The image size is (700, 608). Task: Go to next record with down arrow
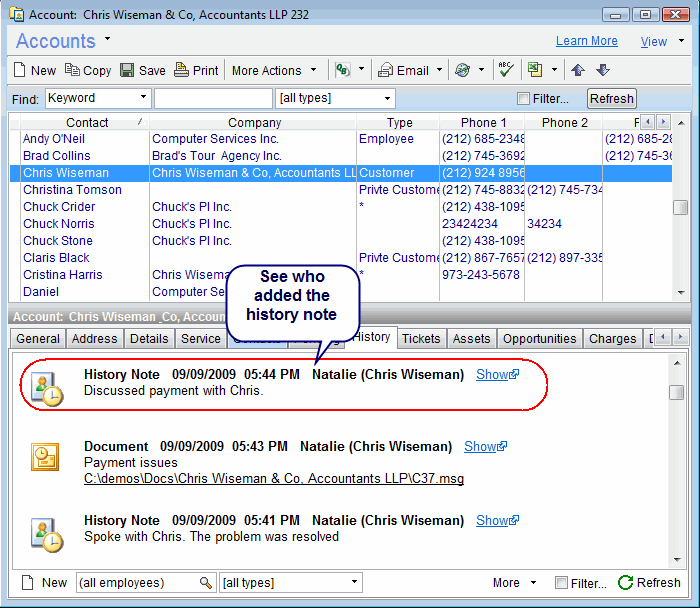click(x=603, y=71)
